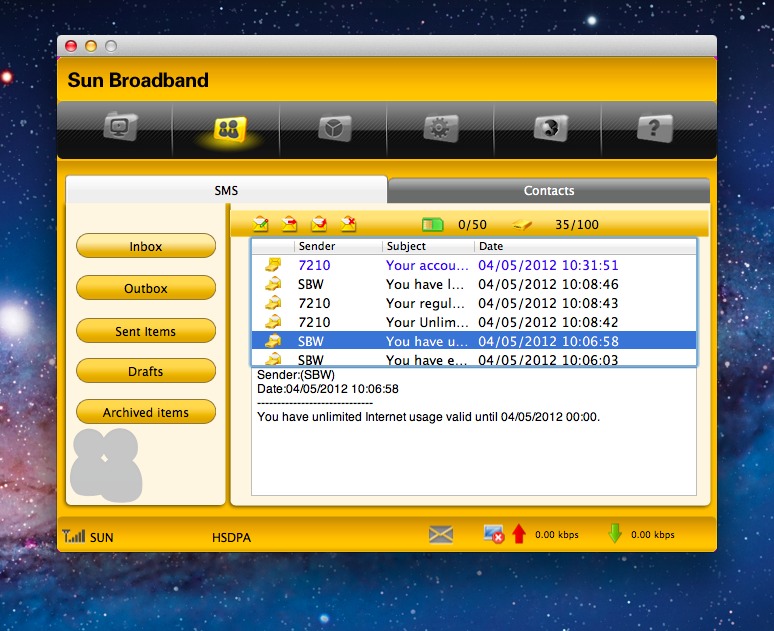Select the SMS and contacts icon

[230, 129]
